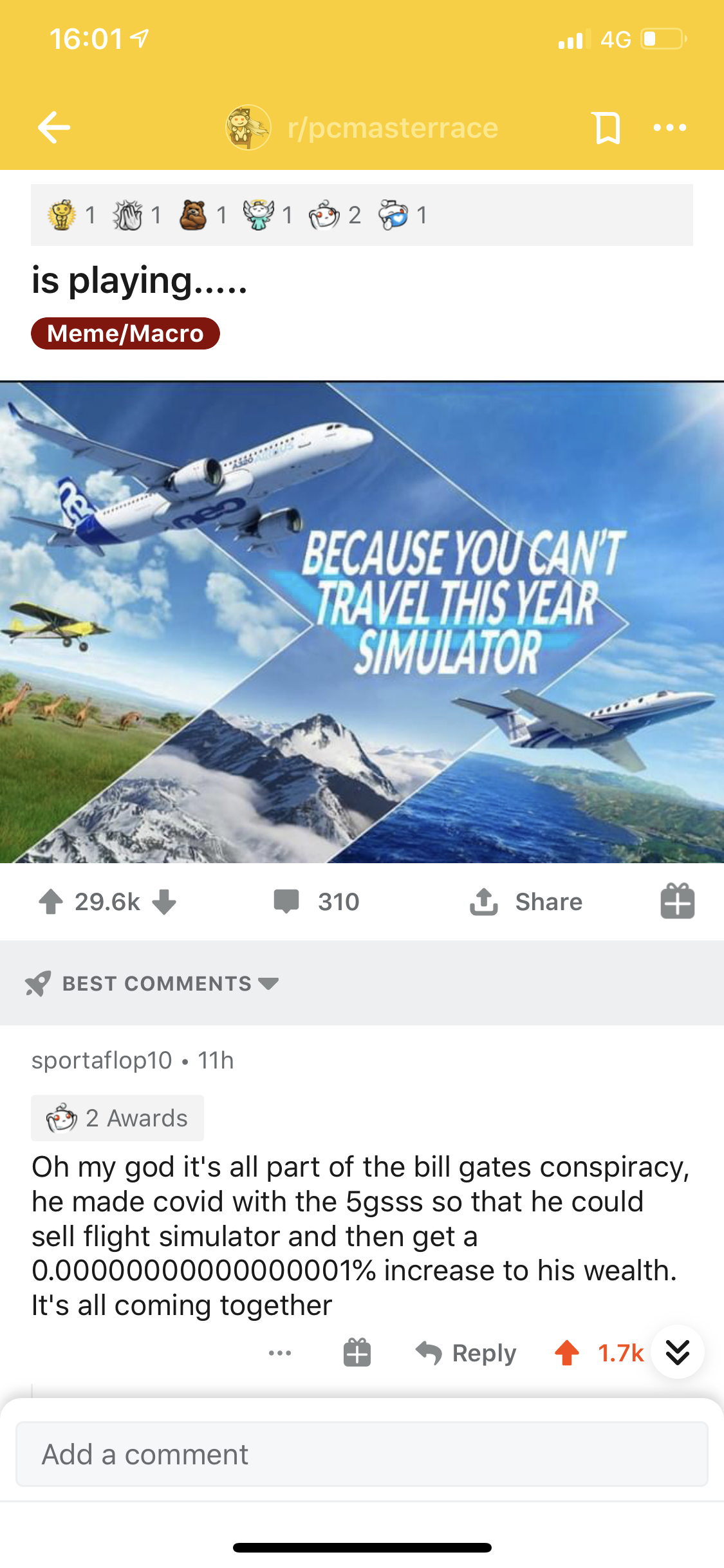Give an award to the post

click(677, 901)
